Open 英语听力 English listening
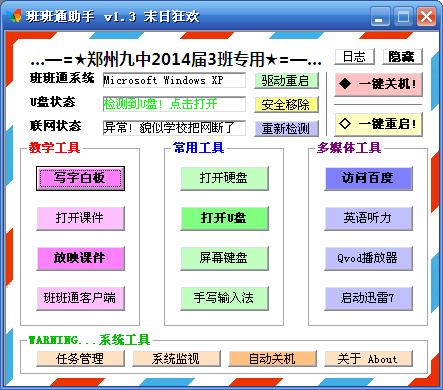This screenshot has width=443, height=390. pos(368,218)
